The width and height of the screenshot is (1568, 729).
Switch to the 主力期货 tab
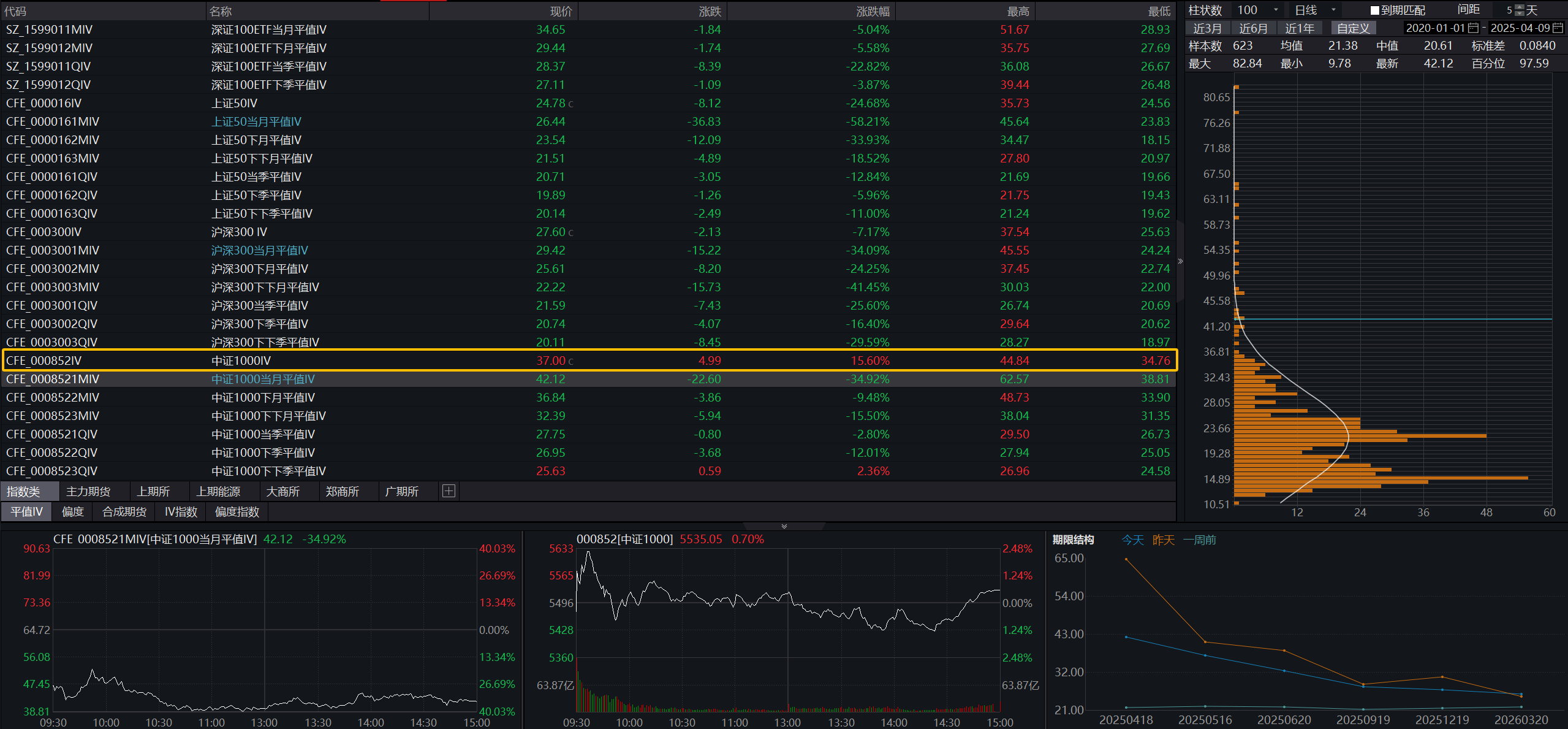(88, 492)
